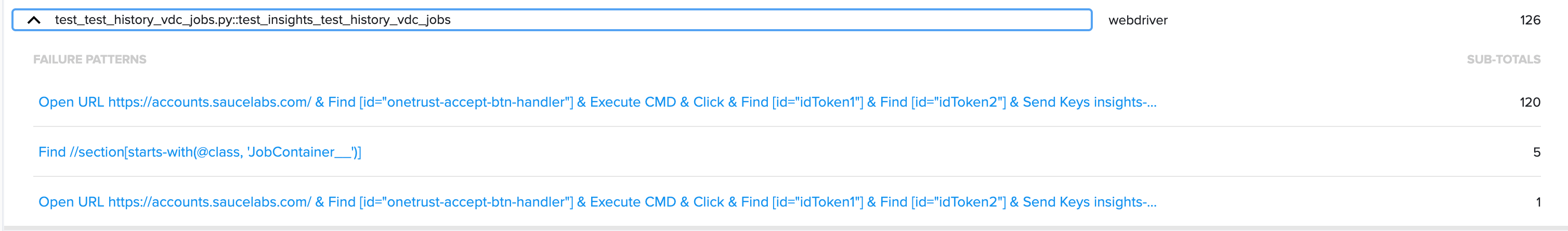Open the Find JobContainer section failure pattern
This screenshot has height=231, width=1568.
pyautogui.click(x=200, y=152)
